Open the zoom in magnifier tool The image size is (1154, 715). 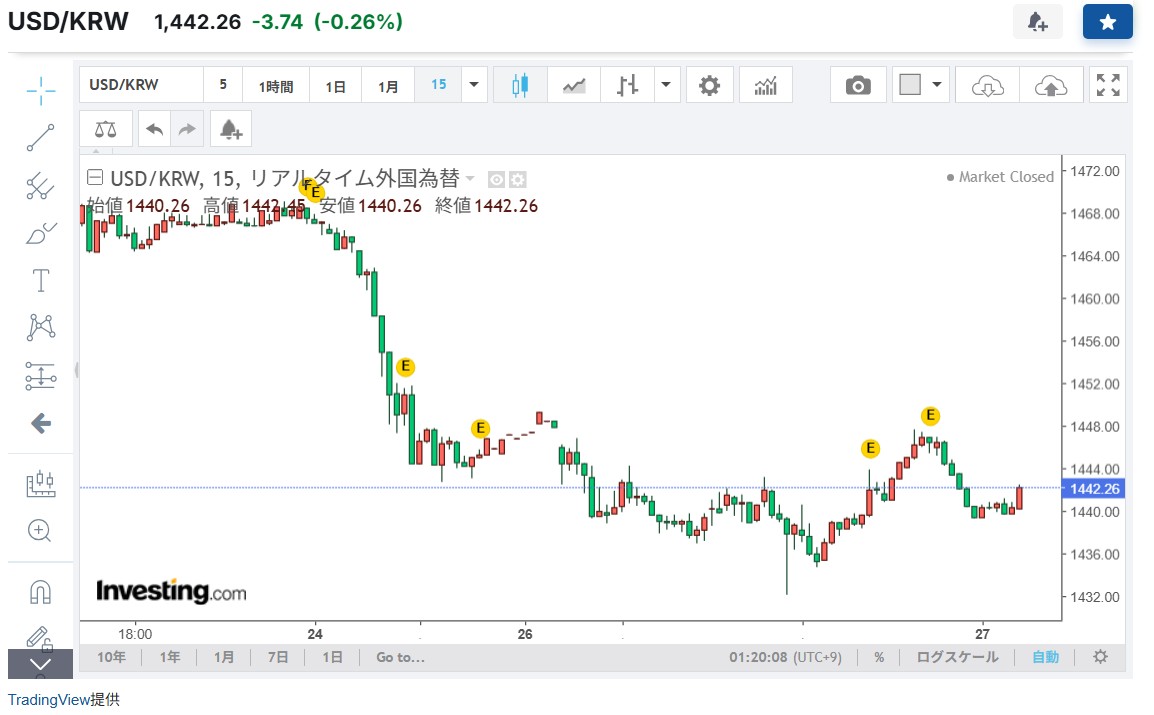tap(41, 530)
